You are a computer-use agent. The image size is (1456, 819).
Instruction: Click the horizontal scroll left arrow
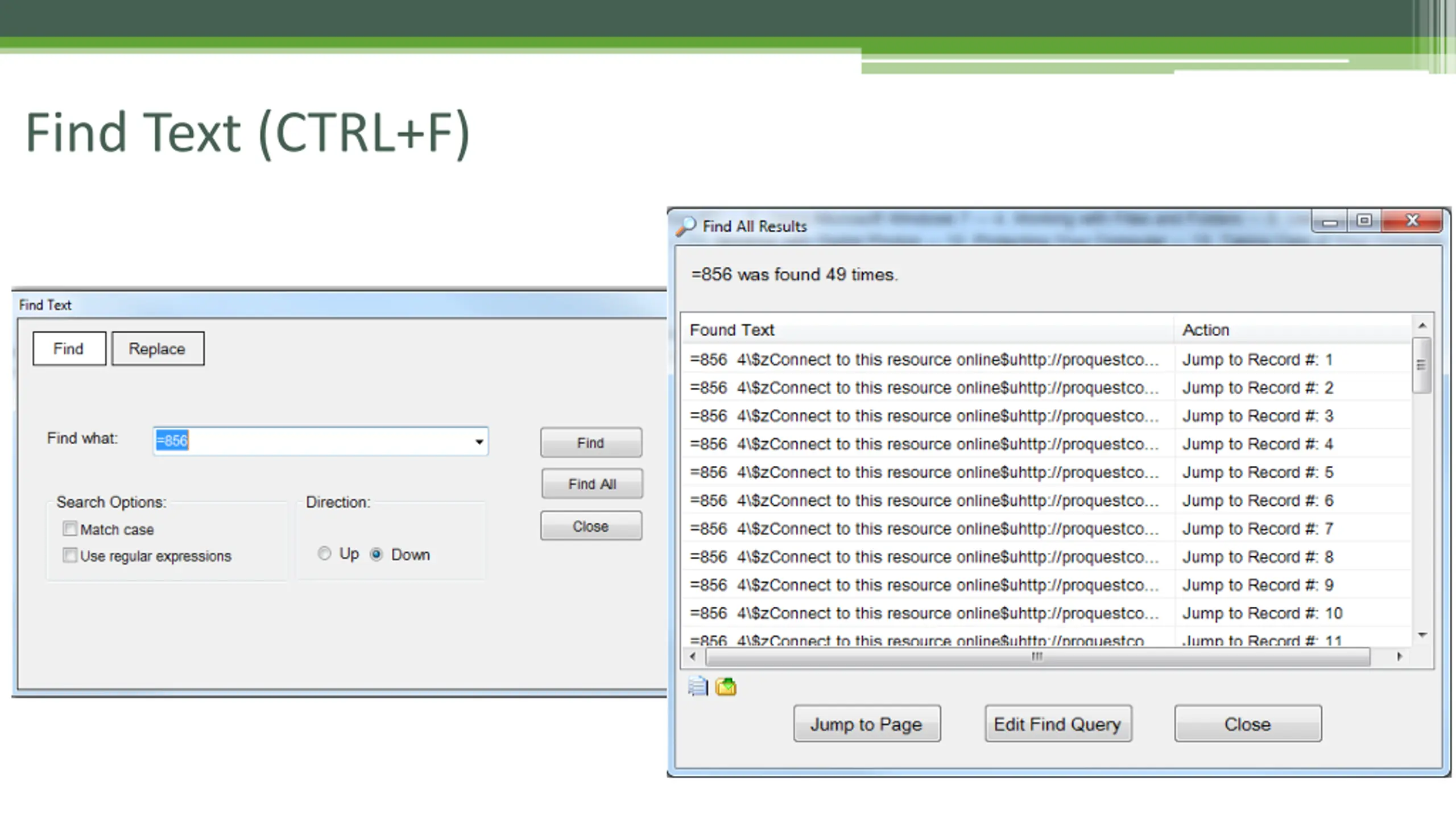pos(692,657)
